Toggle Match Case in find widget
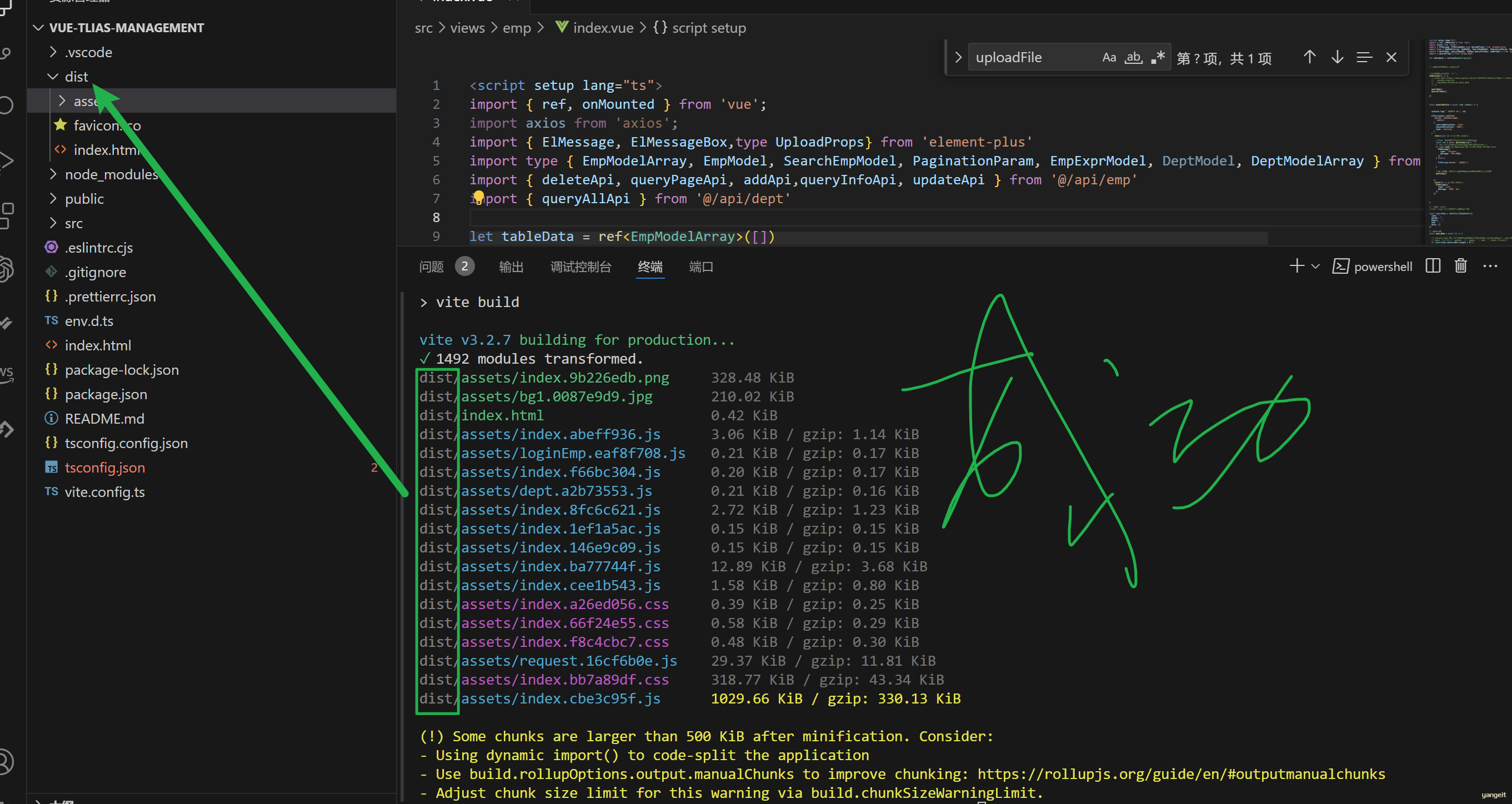 click(x=1108, y=58)
